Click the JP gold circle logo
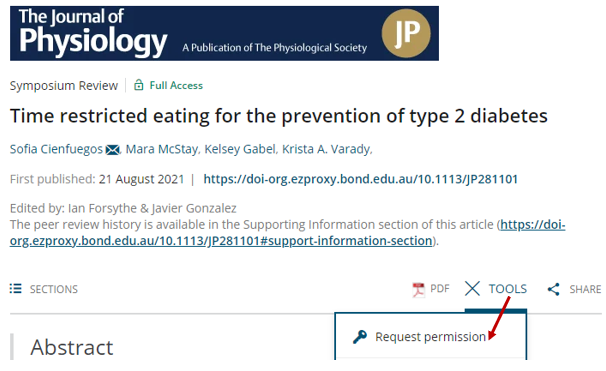 (x=406, y=33)
